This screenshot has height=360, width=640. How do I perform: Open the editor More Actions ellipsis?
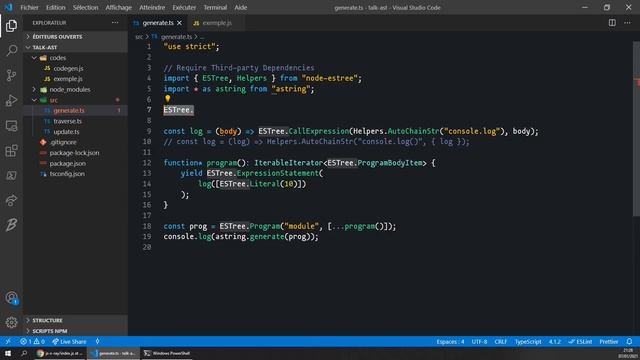(627, 23)
